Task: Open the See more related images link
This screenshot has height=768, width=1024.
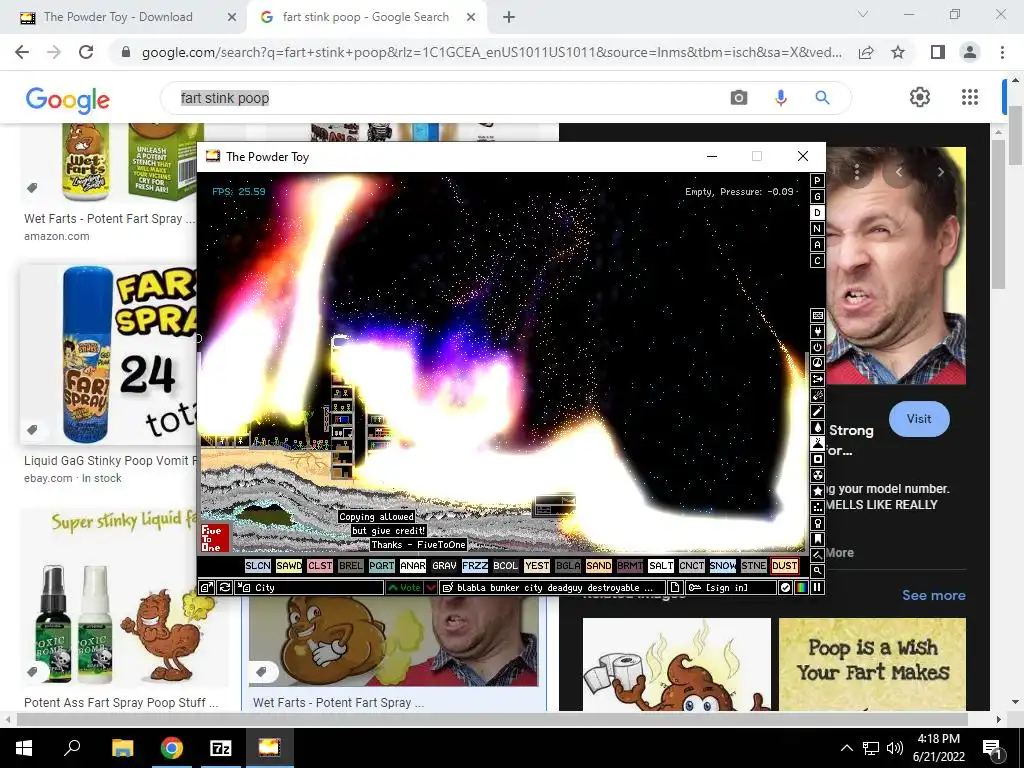Action: point(933,595)
